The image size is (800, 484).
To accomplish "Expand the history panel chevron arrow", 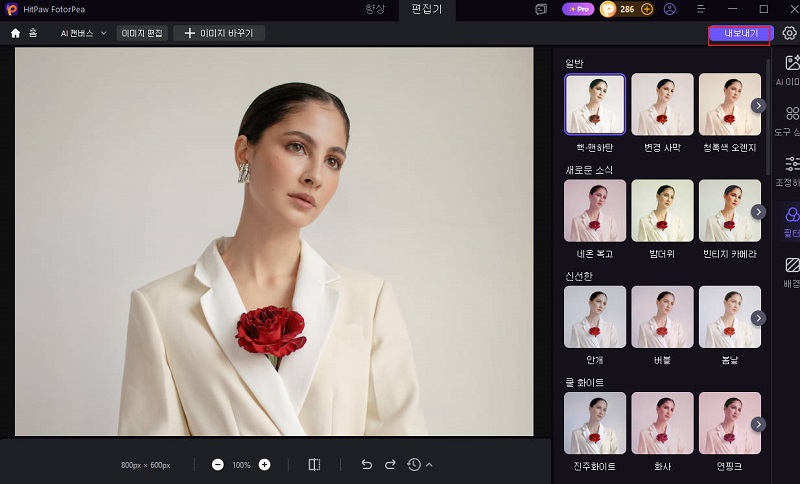I will (x=429, y=465).
